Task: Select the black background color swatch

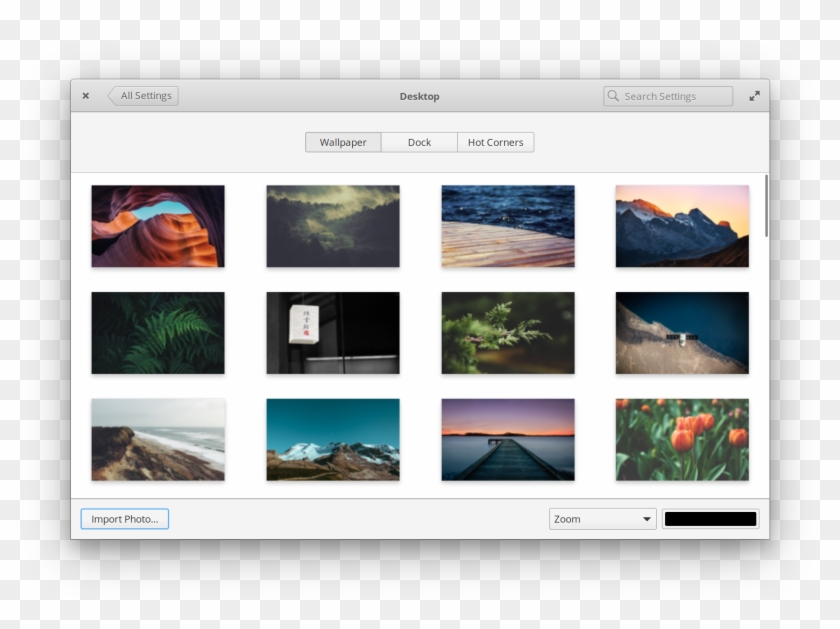Action: [x=710, y=518]
